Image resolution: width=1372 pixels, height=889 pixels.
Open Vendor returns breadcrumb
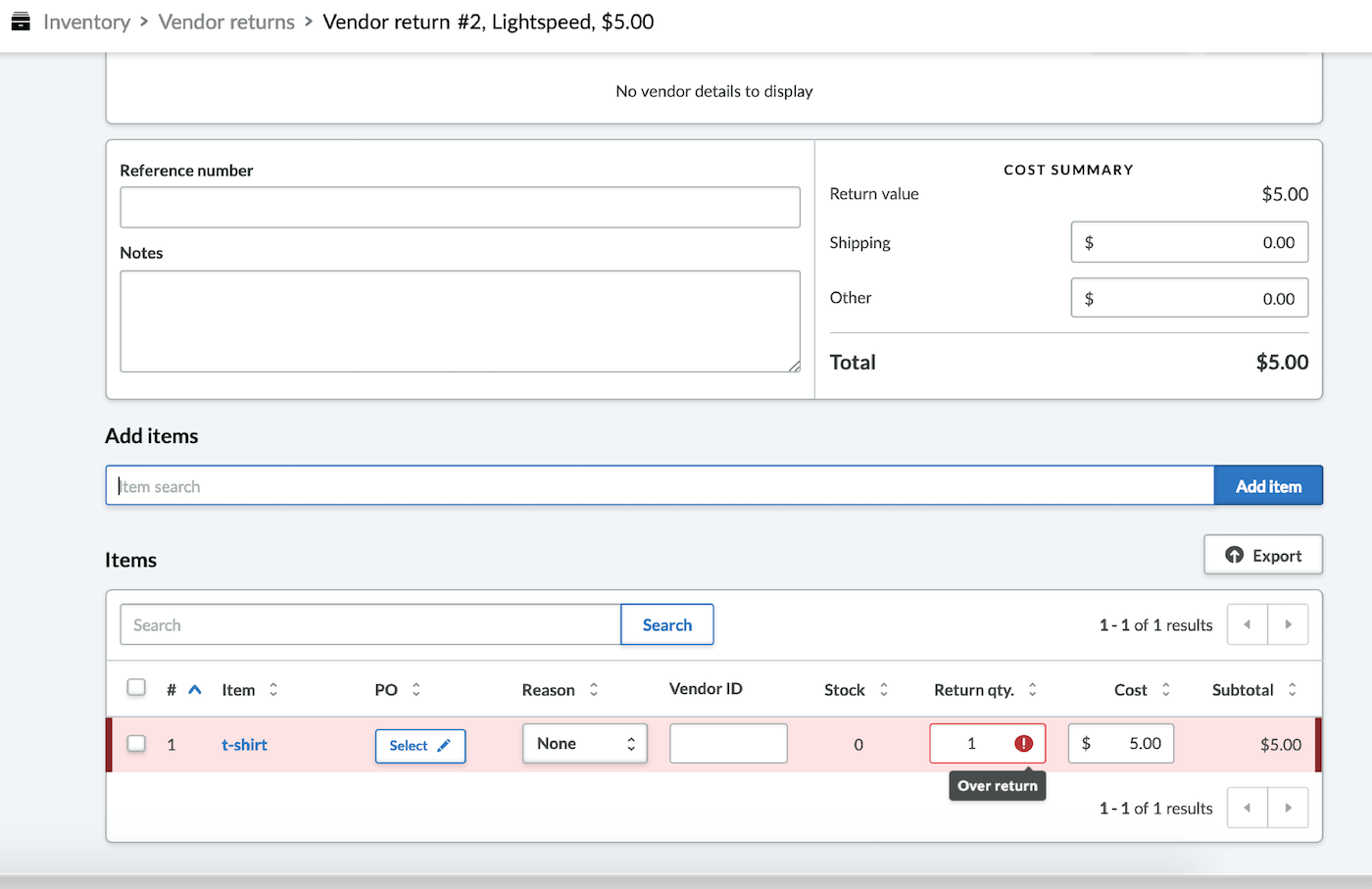pyautogui.click(x=226, y=22)
